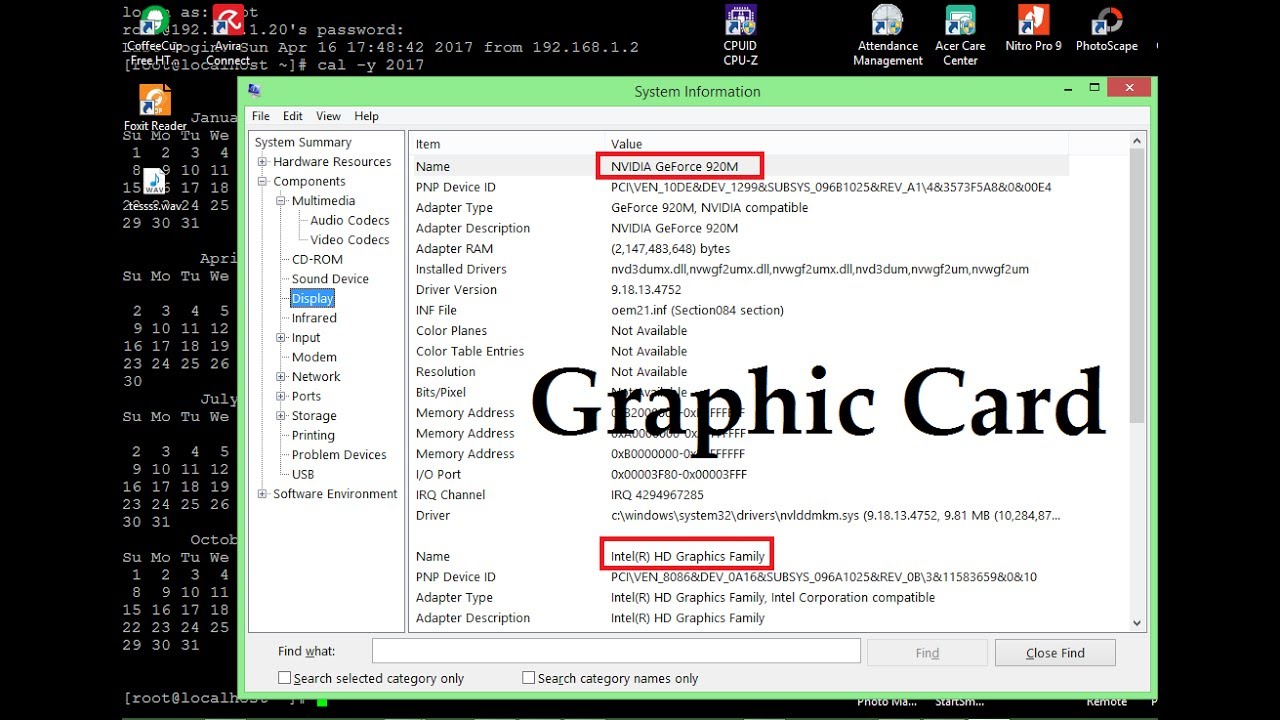Collapse the Multimedia tree node
The image size is (1280, 720).
(281, 201)
